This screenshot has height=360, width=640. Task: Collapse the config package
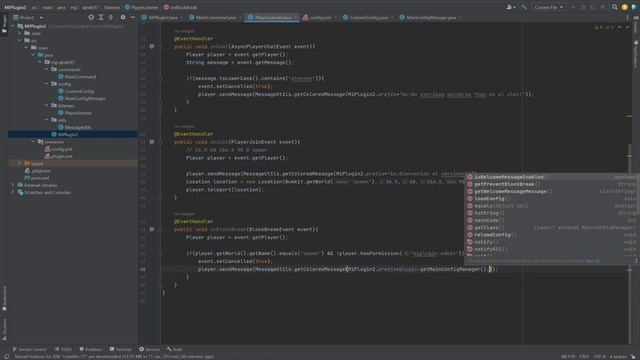coord(47,84)
